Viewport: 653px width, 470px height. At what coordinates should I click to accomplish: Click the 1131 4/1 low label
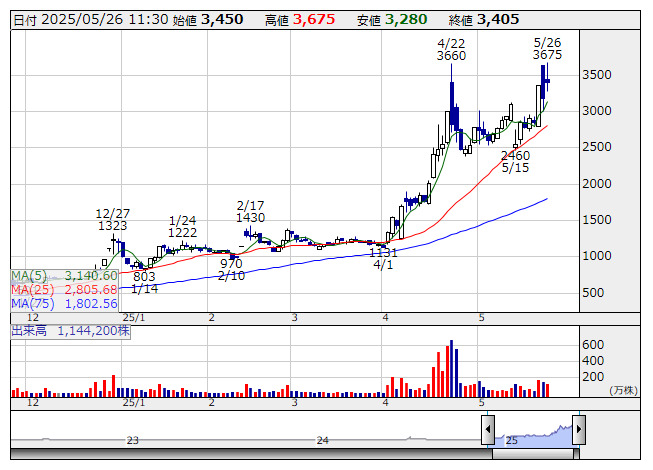coord(383,259)
